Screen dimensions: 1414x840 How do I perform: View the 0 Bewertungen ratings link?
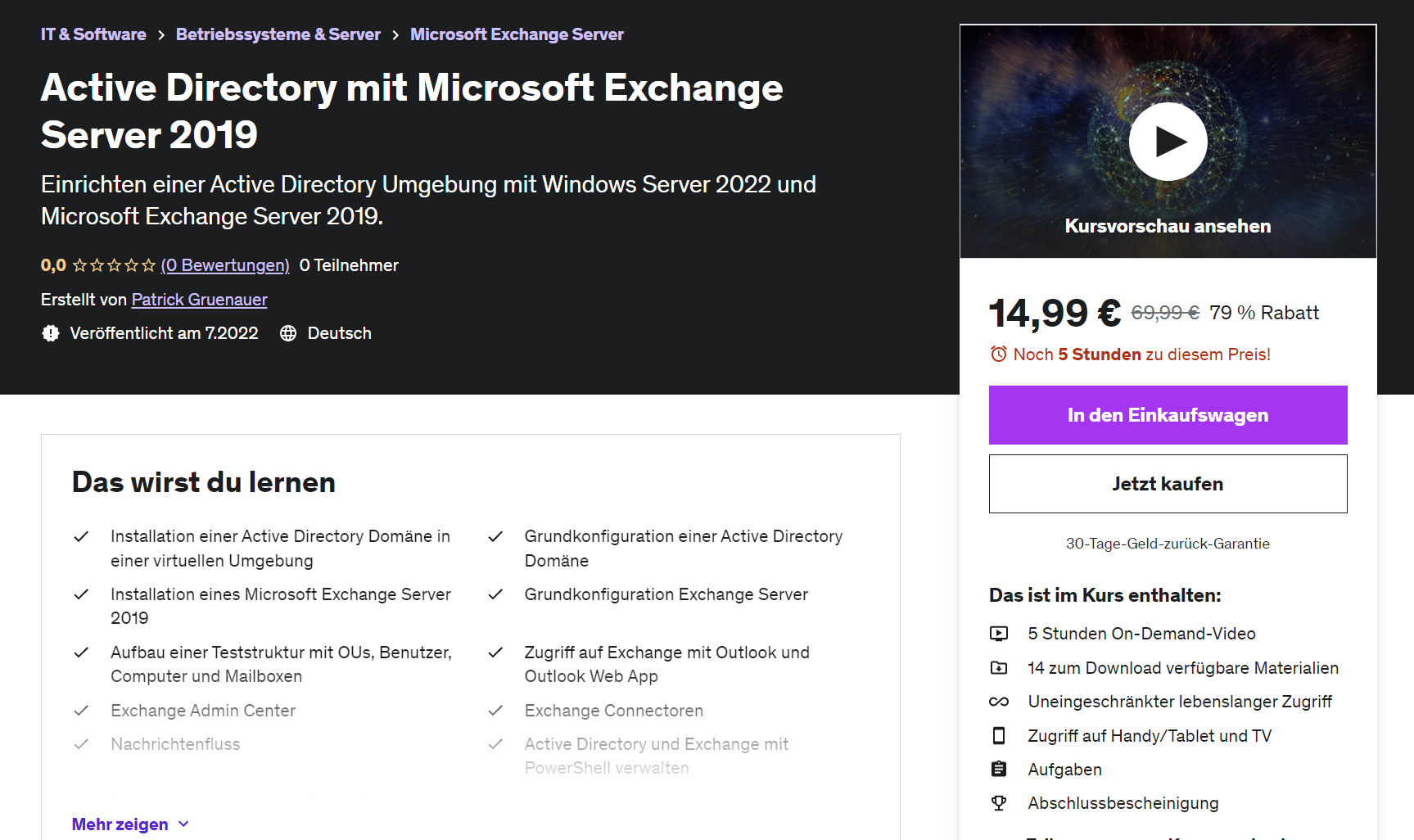click(225, 265)
